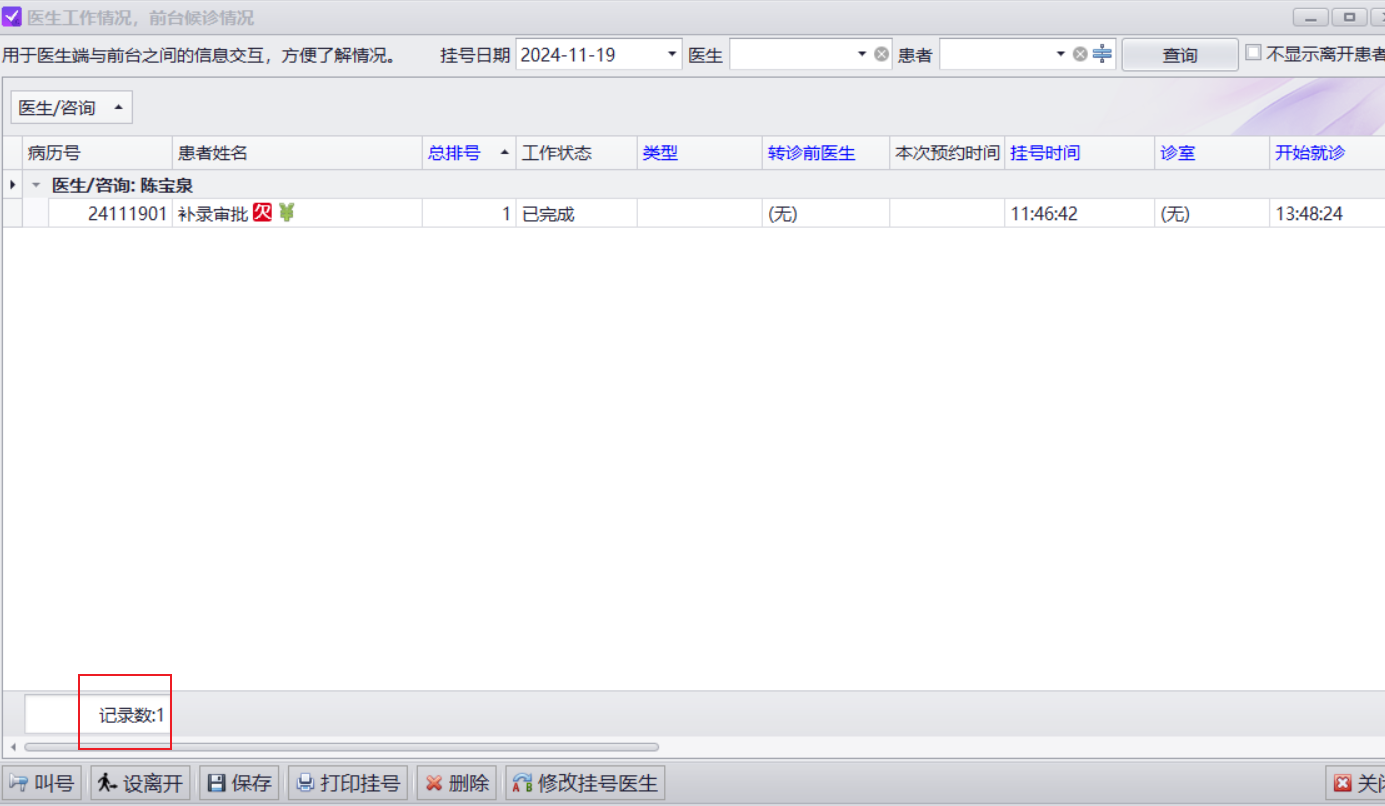
Task: Clear the 患者 filter with its gray X icon
Action: (1080, 54)
